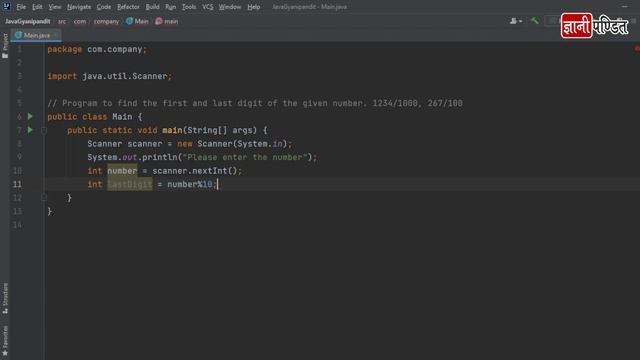The width and height of the screenshot is (640, 360).
Task: Click the Main class breadcrumb
Action: [137, 21]
